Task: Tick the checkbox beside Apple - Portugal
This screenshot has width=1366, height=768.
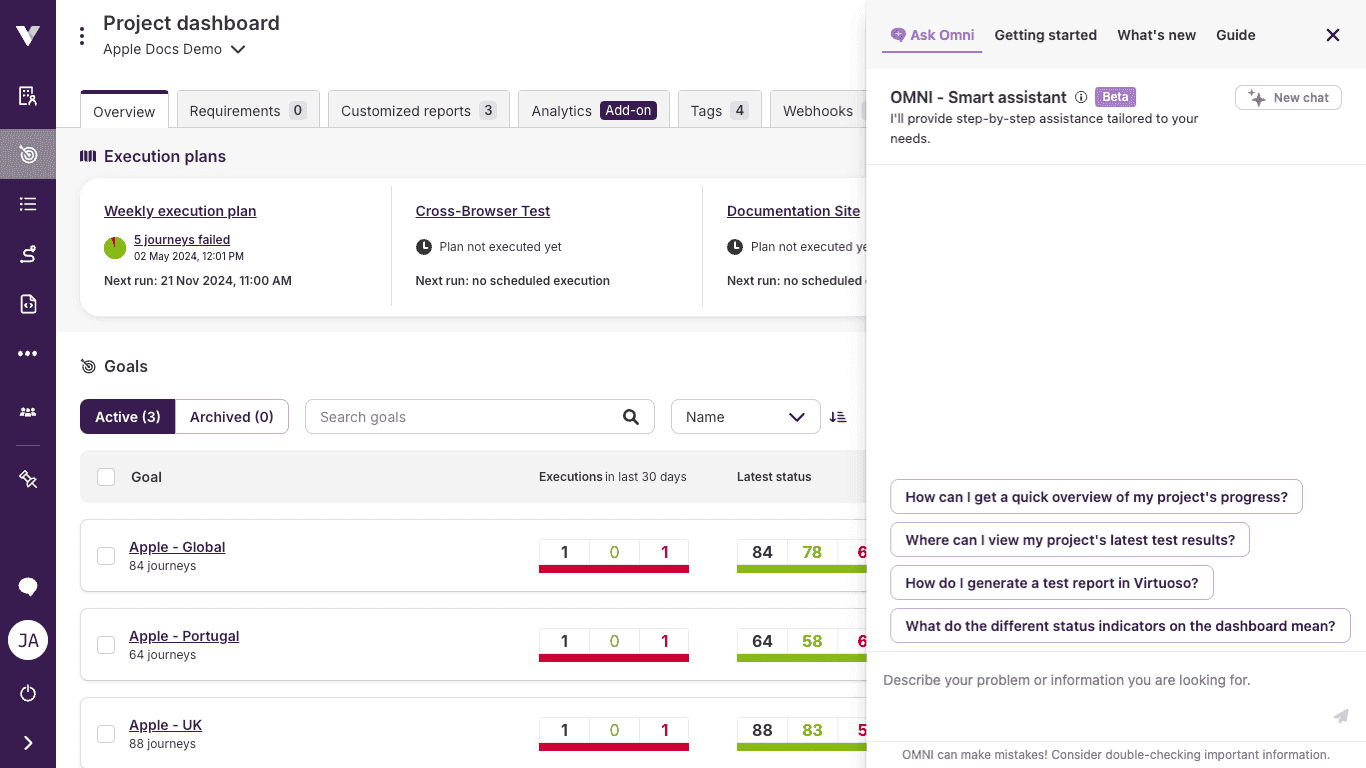Action: [x=106, y=645]
